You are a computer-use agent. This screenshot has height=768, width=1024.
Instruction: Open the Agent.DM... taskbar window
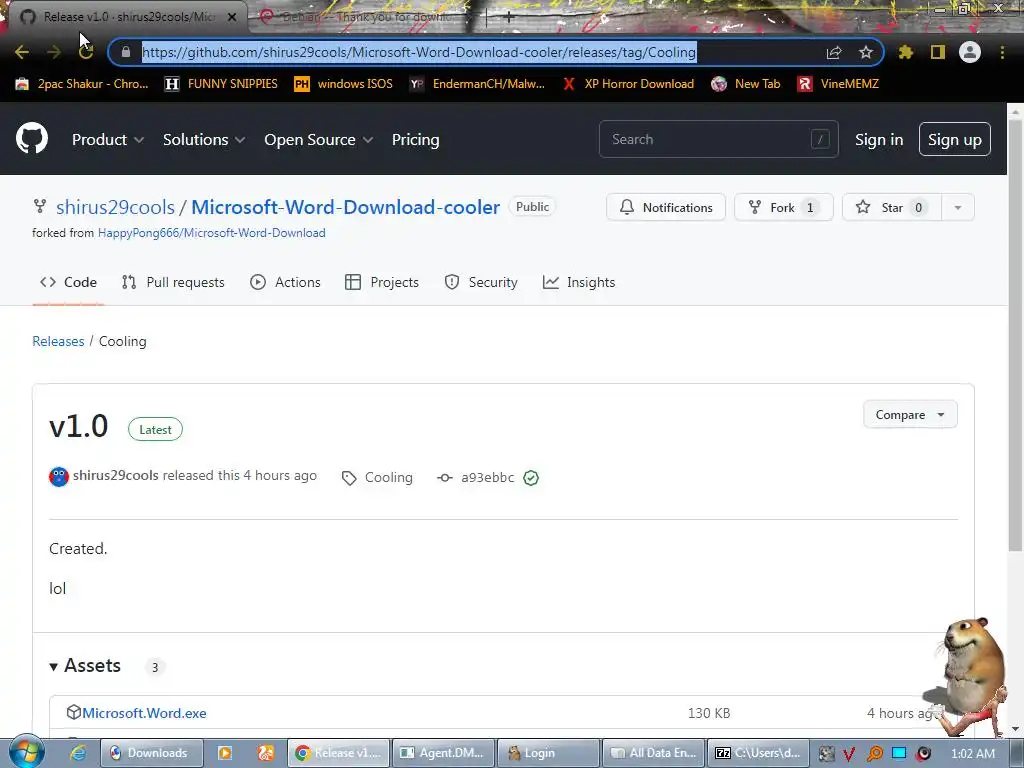[443, 753]
